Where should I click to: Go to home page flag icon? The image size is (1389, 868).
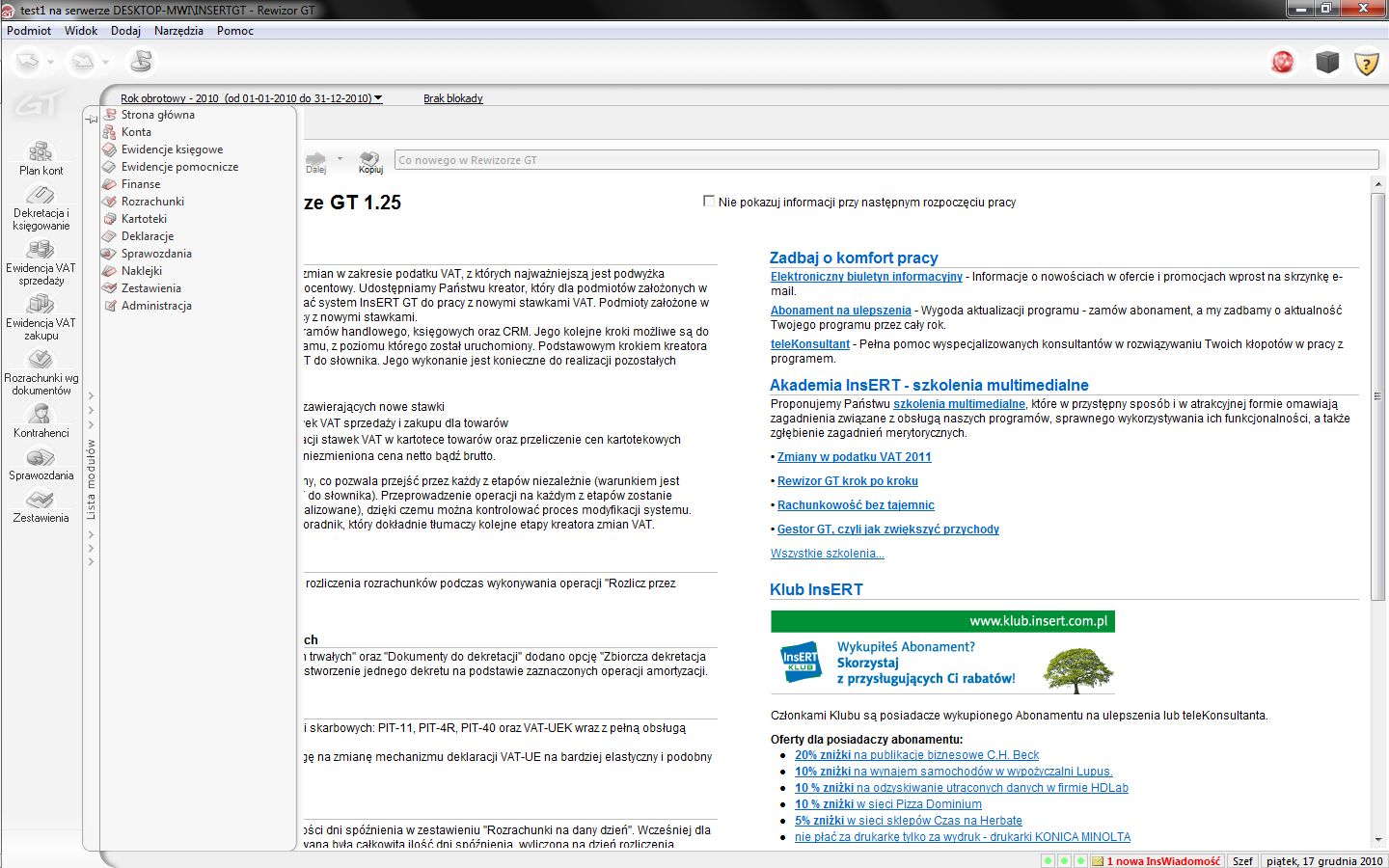coord(141,62)
